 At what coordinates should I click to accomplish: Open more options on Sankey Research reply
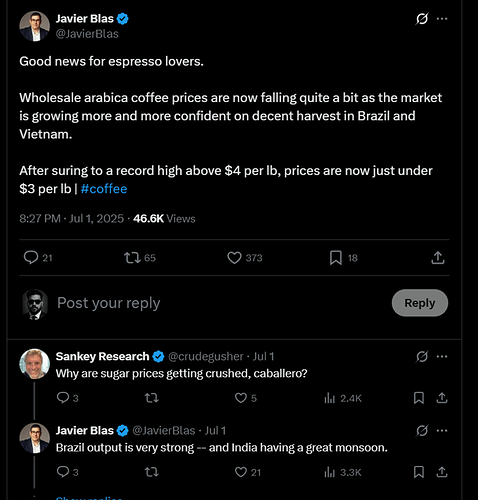click(x=442, y=357)
